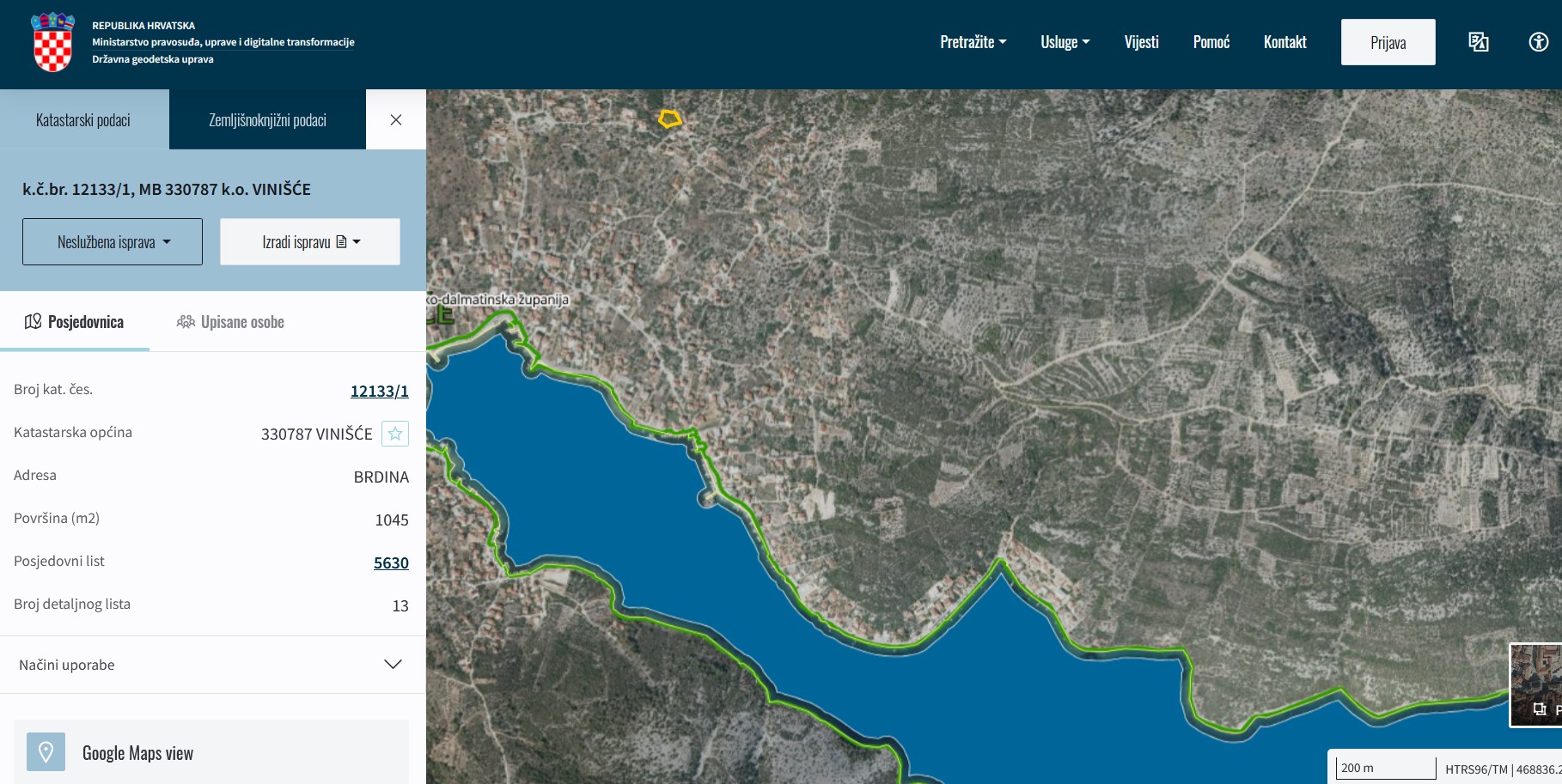
Task: Open the Upisane osobe tab
Action: 230,322
